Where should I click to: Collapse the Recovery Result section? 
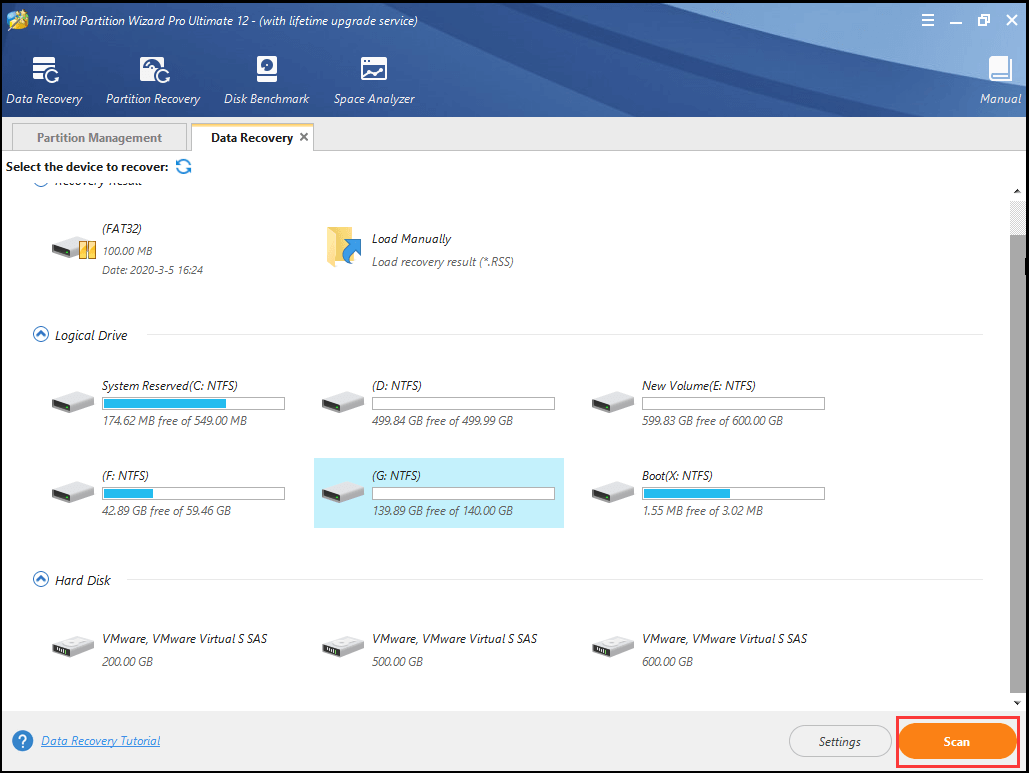point(40,180)
